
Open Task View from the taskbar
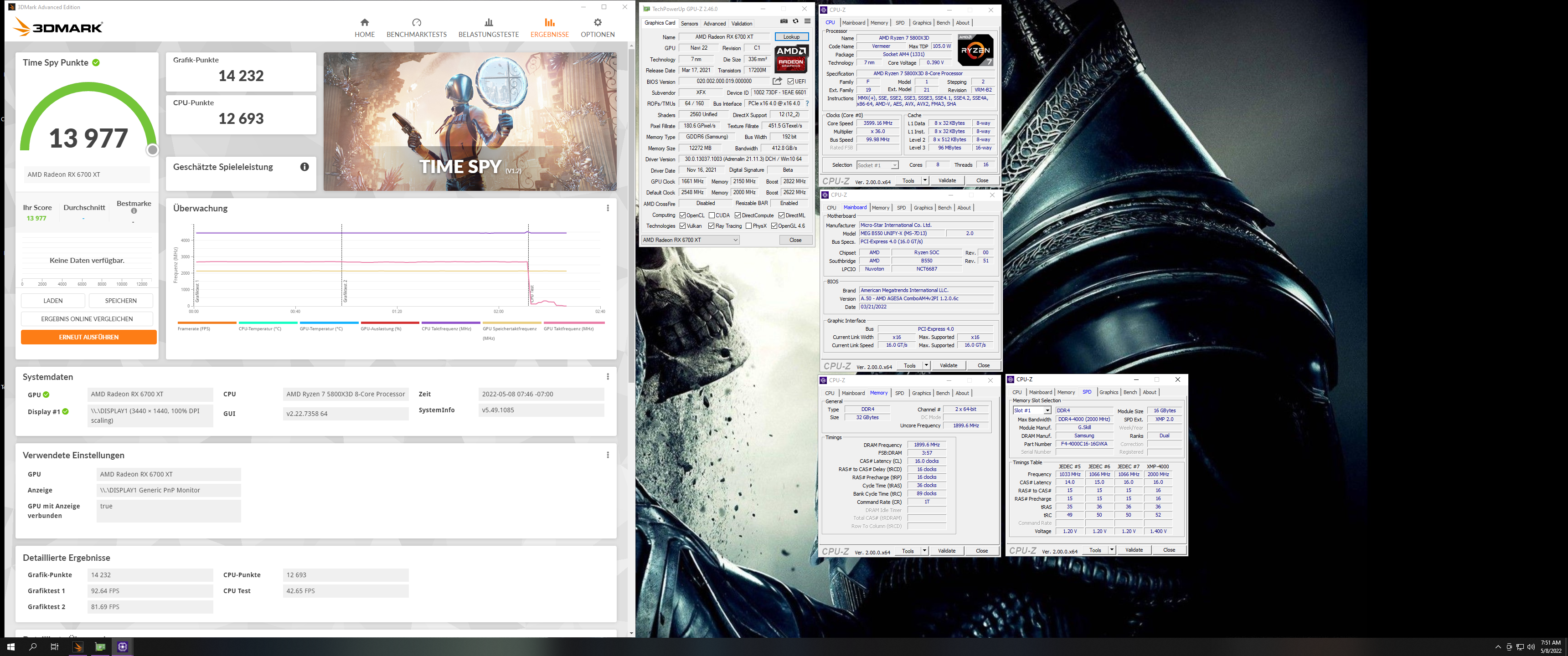point(55,647)
